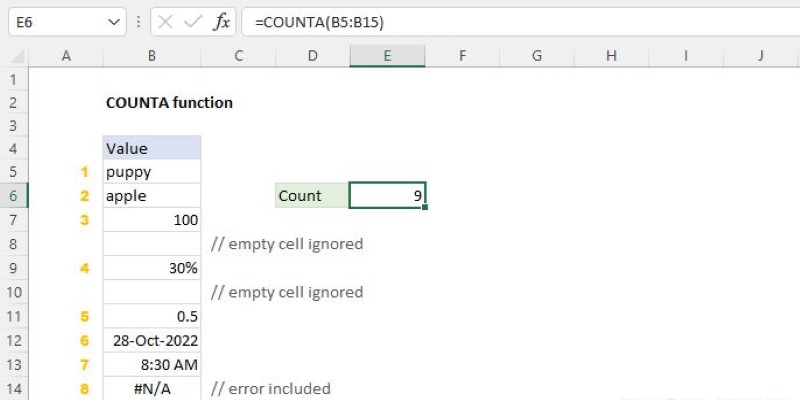Select column B header
Screen dimensions: 800x400
click(x=152, y=56)
